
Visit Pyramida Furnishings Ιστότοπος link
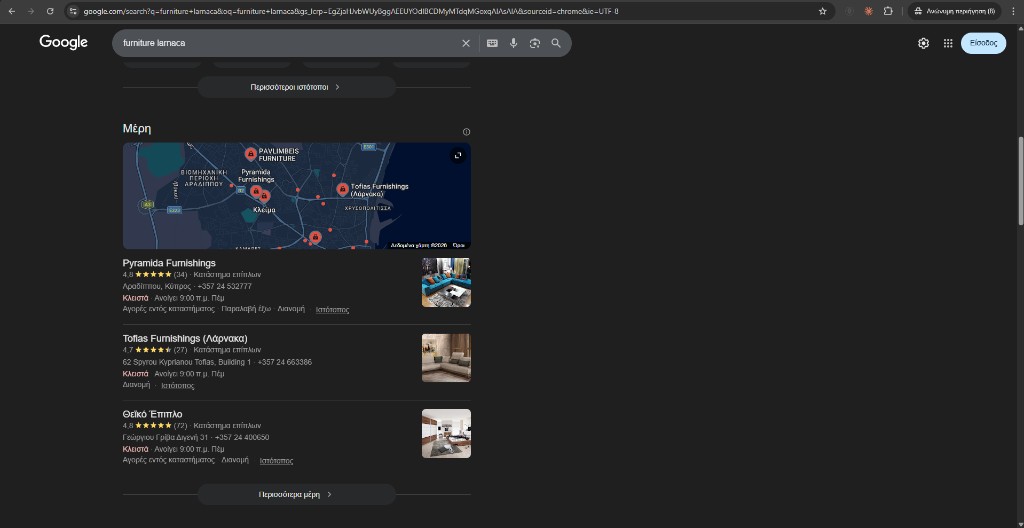coord(332,310)
